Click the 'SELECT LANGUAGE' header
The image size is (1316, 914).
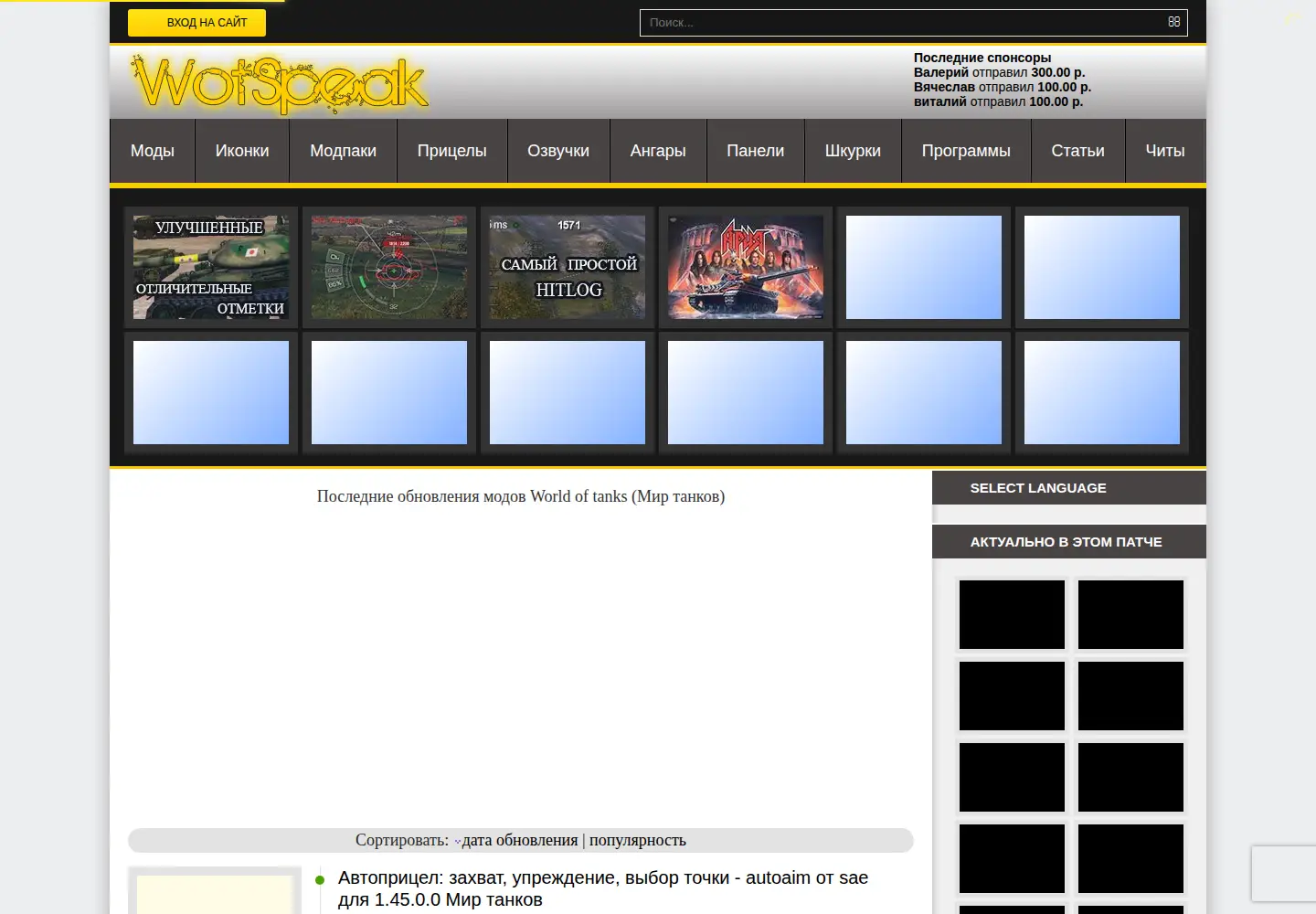(1038, 488)
